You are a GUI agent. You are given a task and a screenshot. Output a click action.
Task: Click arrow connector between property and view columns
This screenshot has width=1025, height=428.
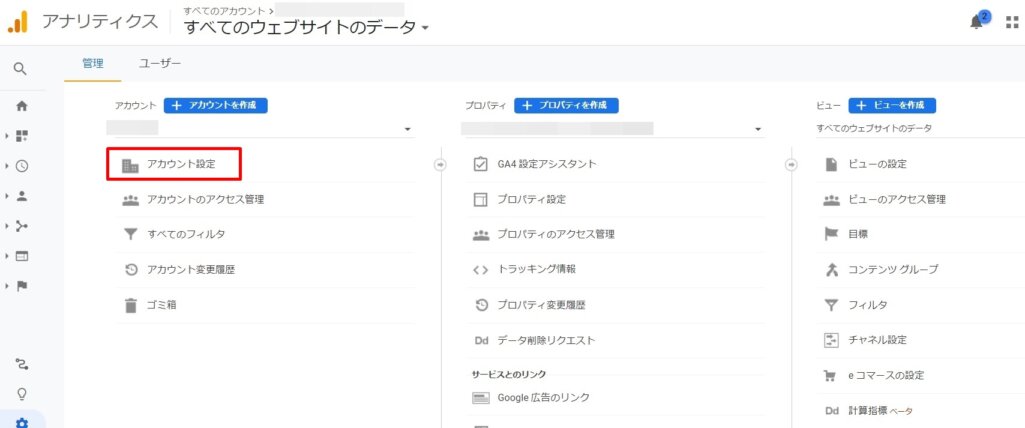click(x=791, y=165)
